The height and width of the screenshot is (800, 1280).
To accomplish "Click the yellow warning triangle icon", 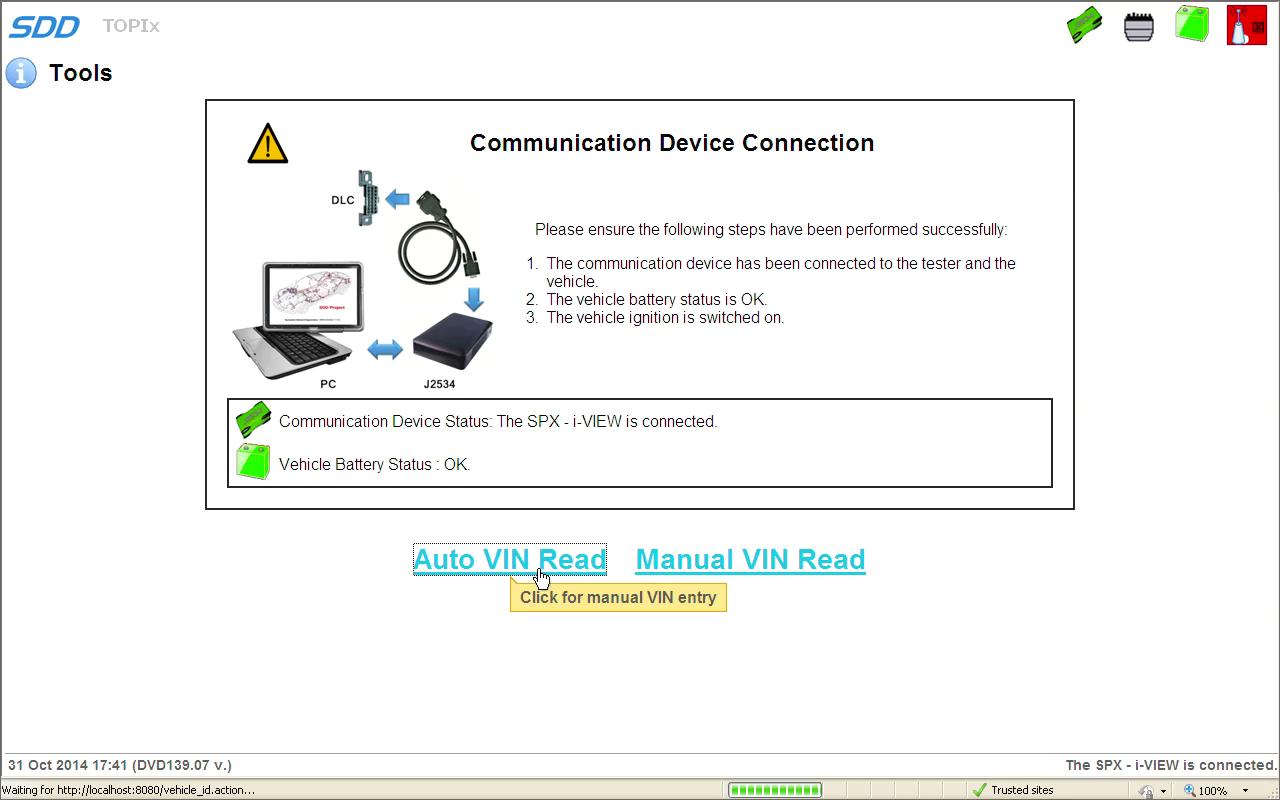I will point(268,144).
